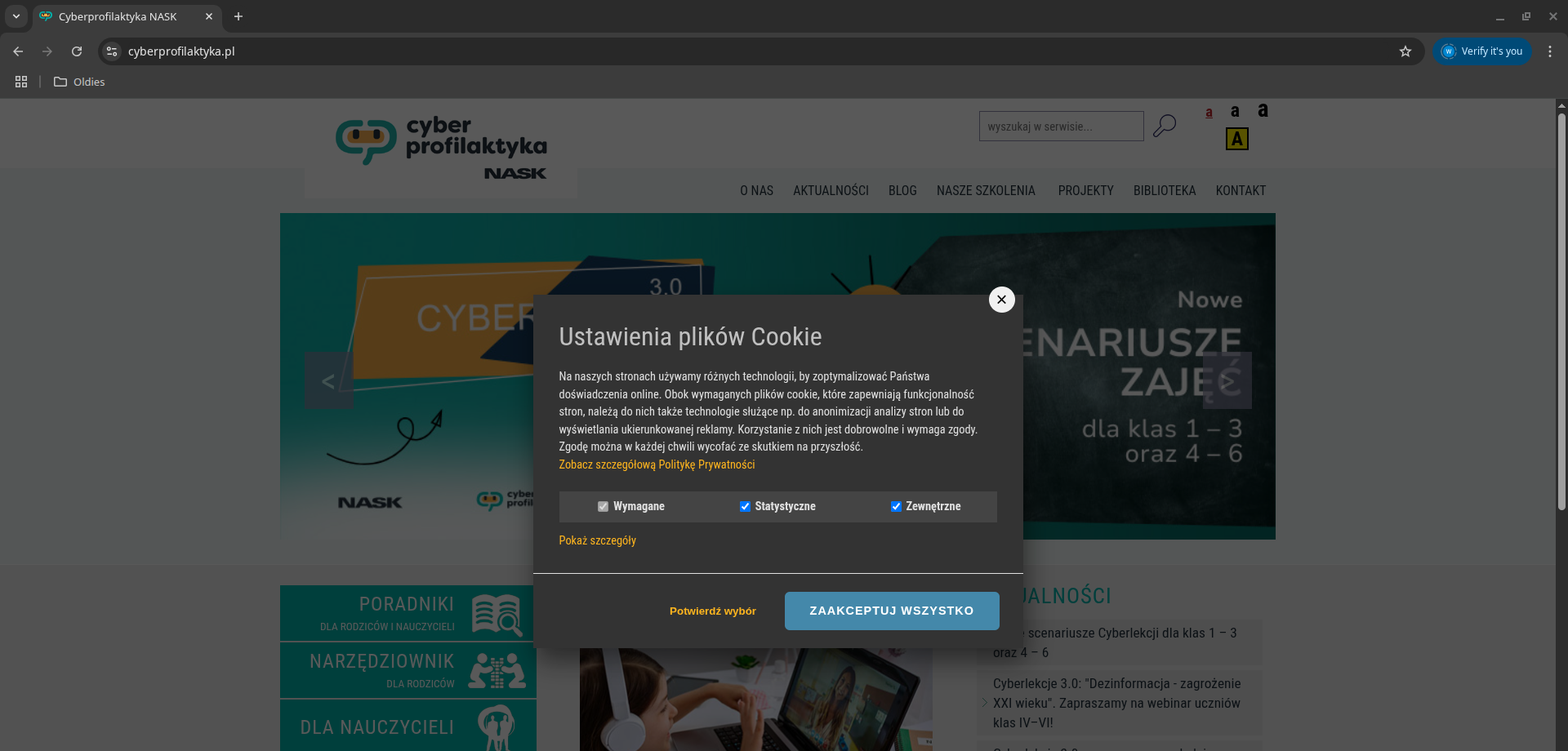Screen dimensions: 1568x751
Task: Go to previous slide in banner
Action: 329,380
